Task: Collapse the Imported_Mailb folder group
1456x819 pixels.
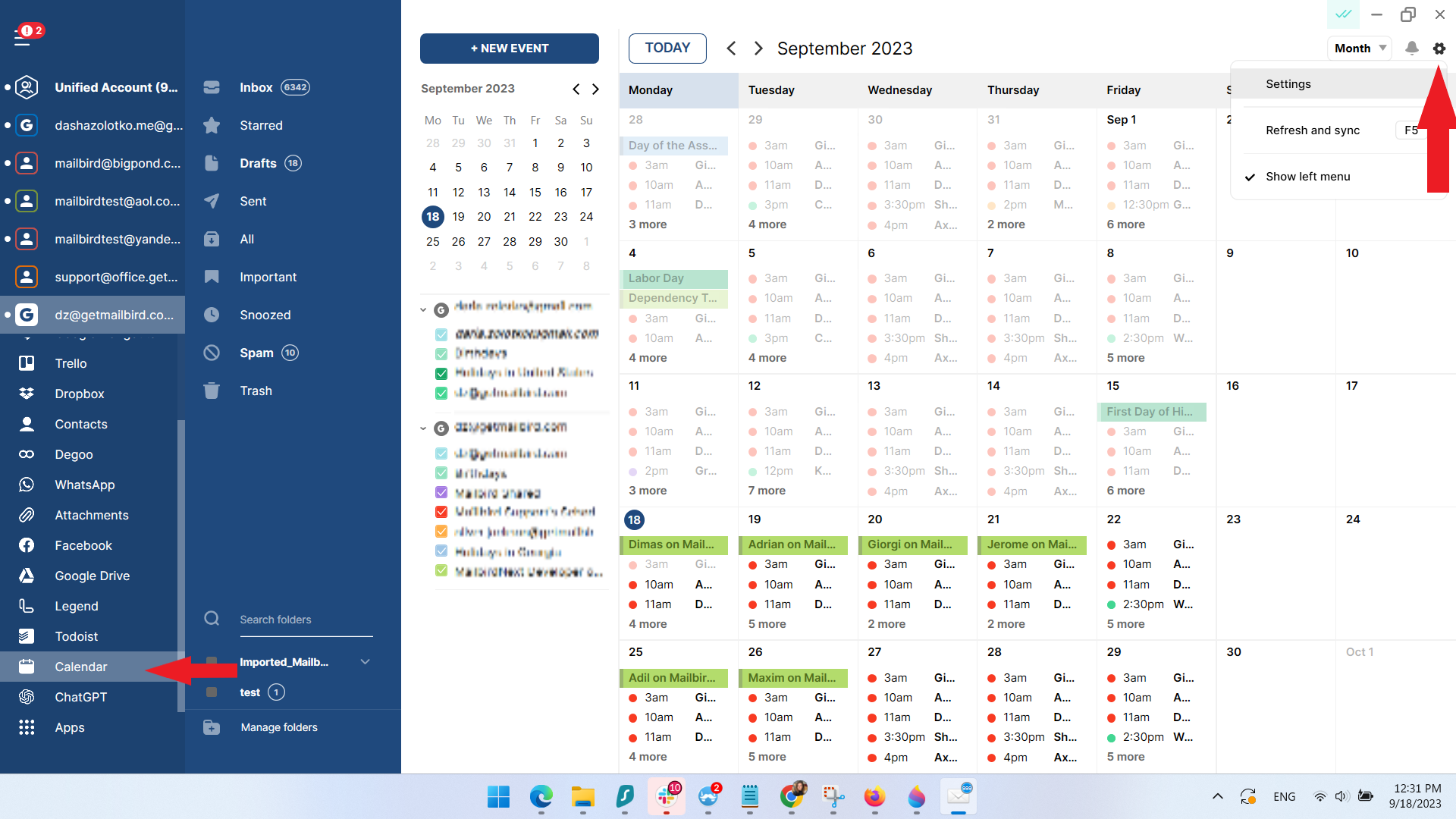Action: click(x=366, y=661)
